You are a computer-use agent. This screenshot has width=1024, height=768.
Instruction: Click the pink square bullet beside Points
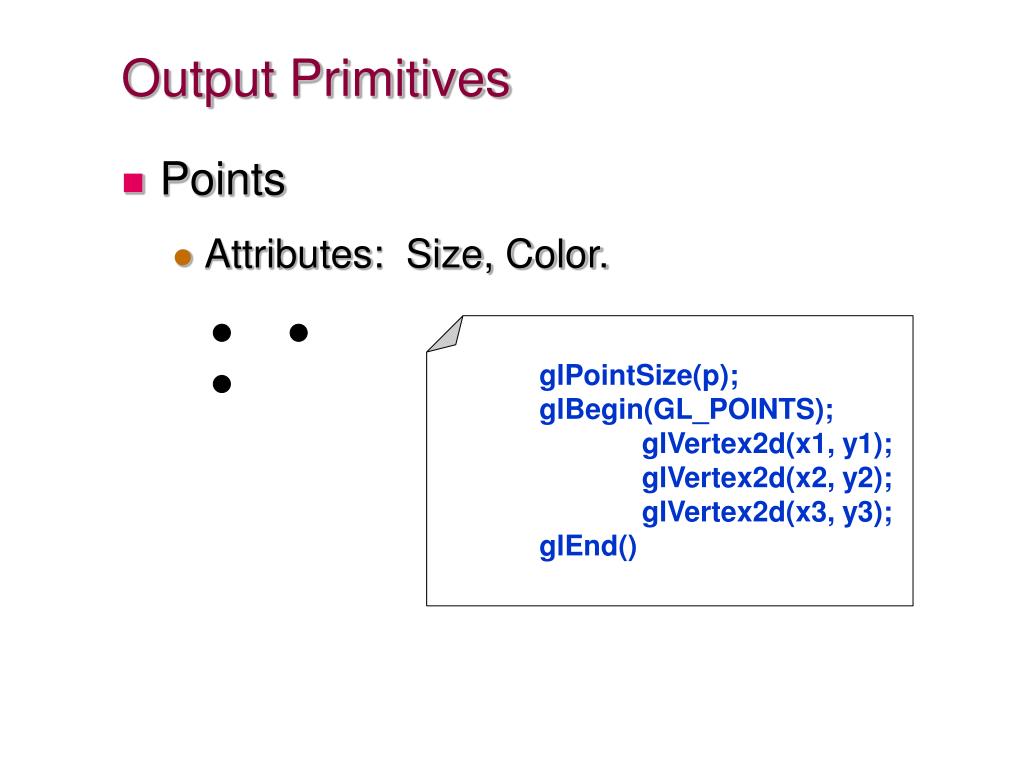coord(133,183)
